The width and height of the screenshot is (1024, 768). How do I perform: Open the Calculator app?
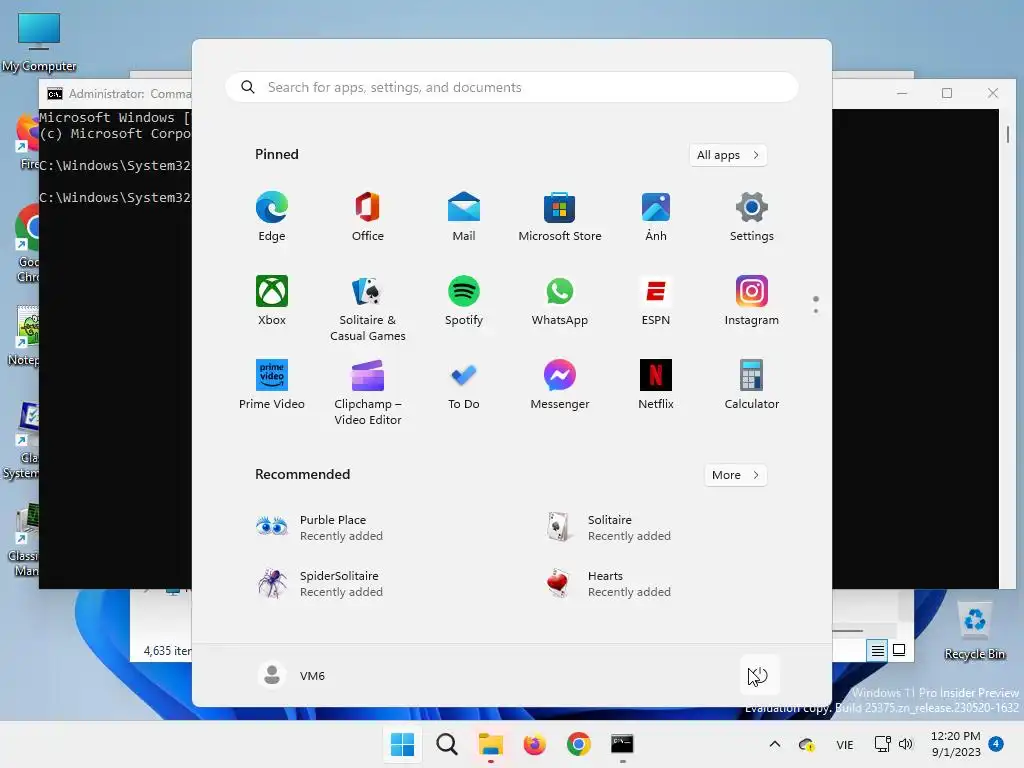pyautogui.click(x=752, y=385)
